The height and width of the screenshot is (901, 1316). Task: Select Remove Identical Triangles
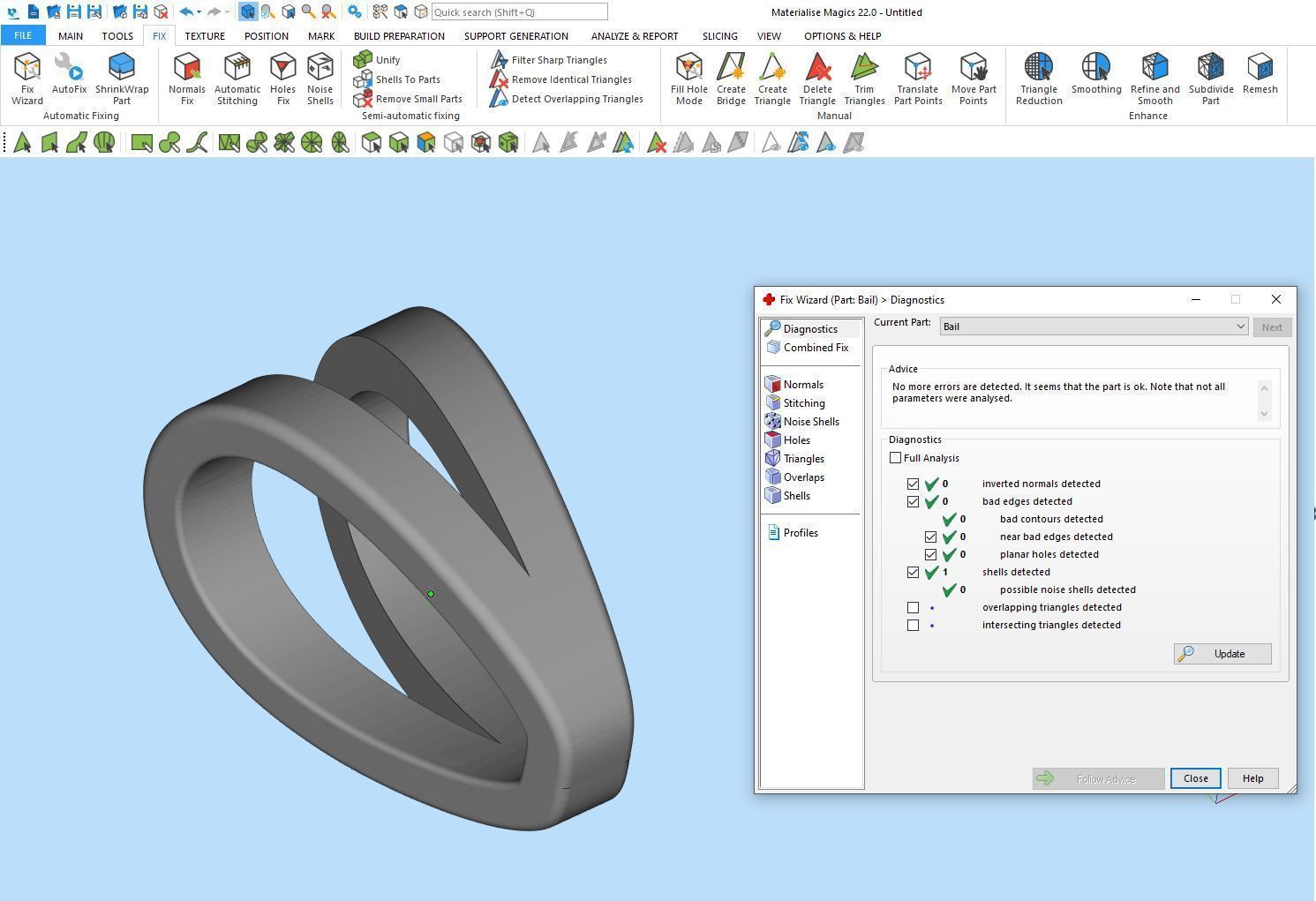560,79
